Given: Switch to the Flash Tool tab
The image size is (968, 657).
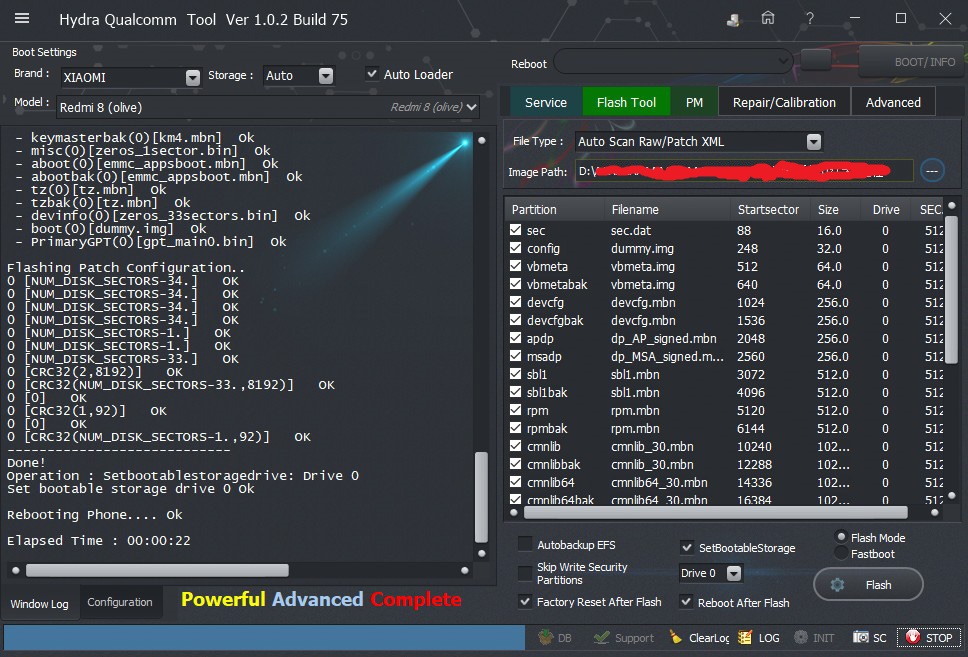Looking at the screenshot, I should coord(626,103).
